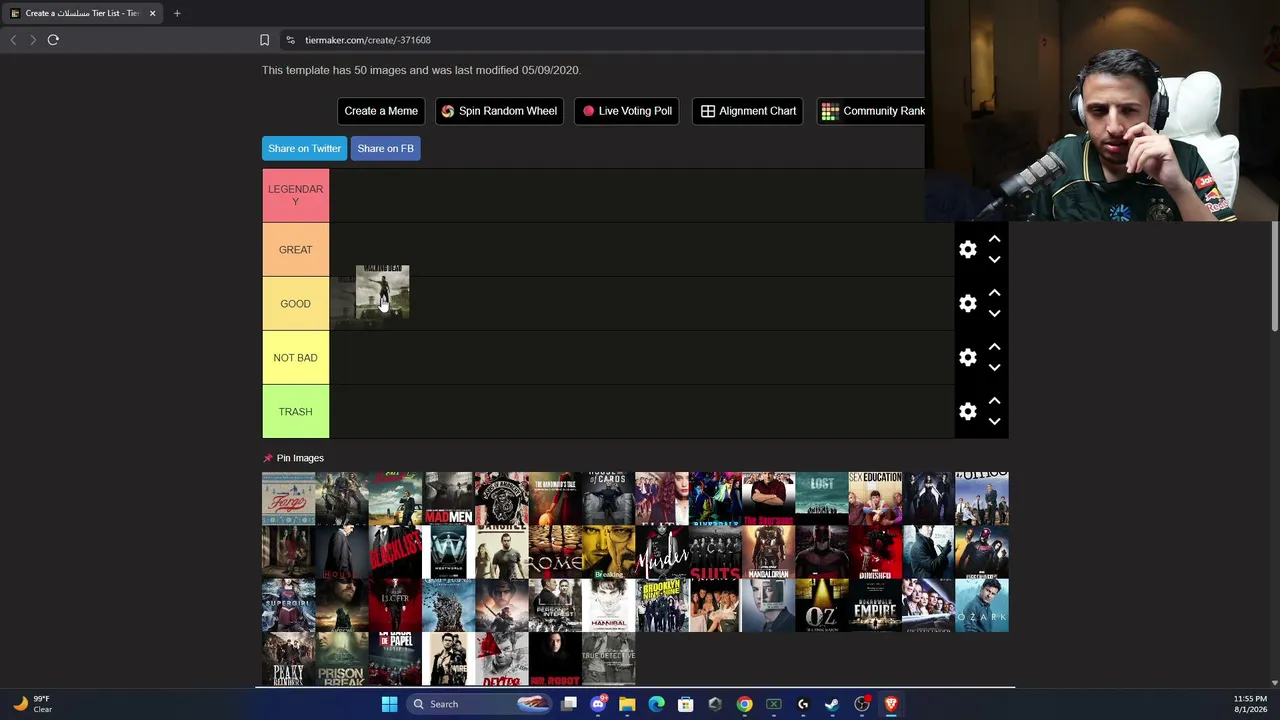Move the NOT BAD tier row down
Image resolution: width=1280 pixels, height=720 pixels.
(994, 368)
